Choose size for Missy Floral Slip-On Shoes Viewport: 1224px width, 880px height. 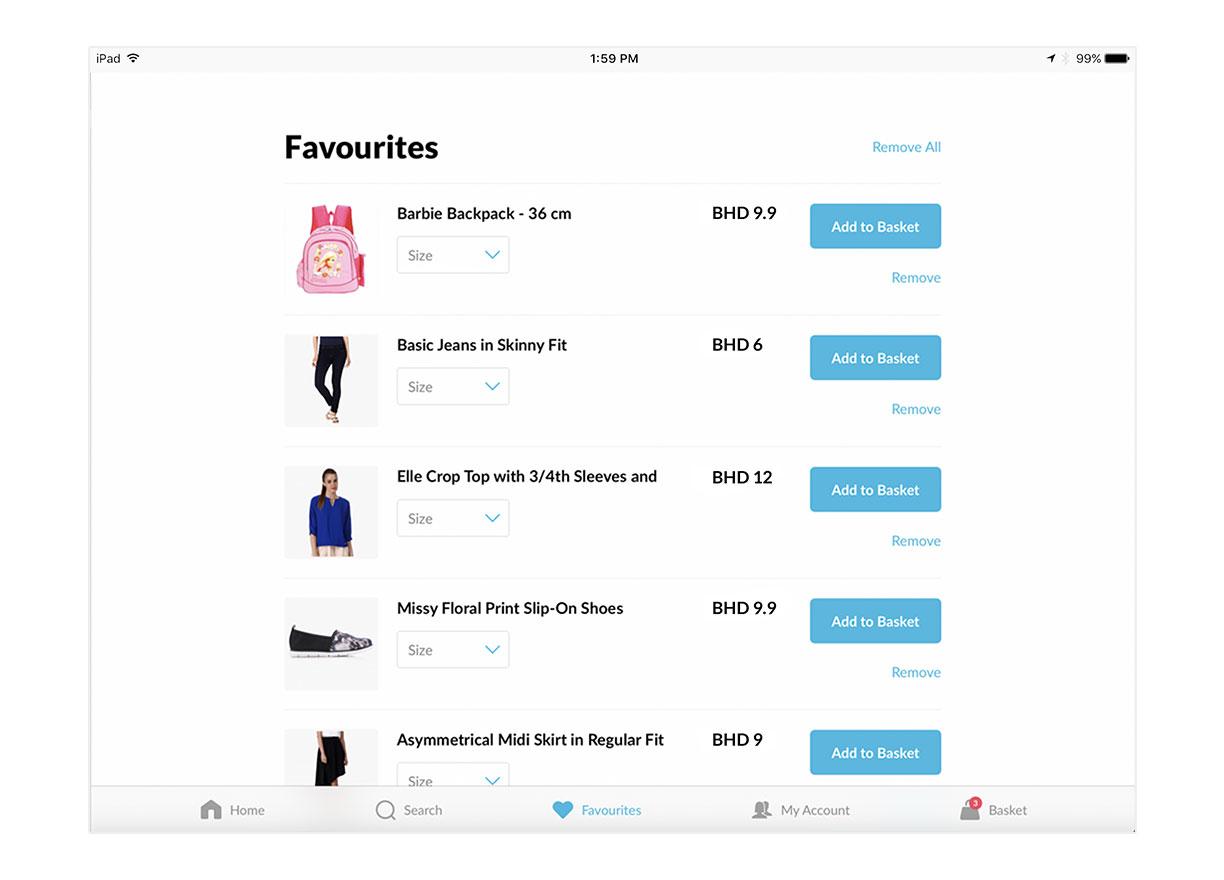453,650
